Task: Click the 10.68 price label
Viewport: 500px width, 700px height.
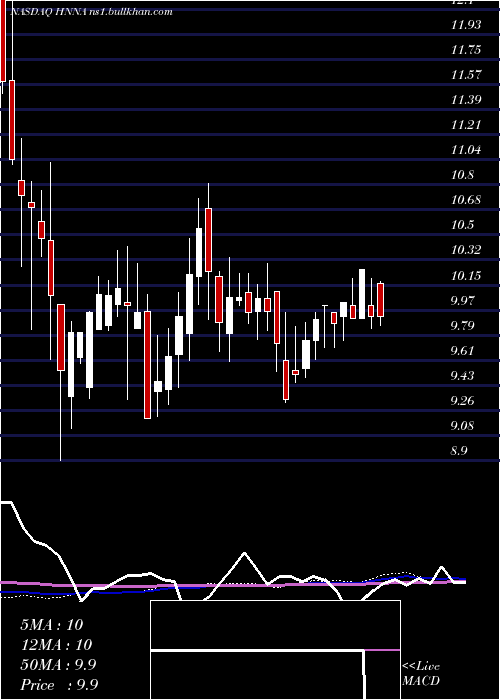Action: tap(466, 200)
